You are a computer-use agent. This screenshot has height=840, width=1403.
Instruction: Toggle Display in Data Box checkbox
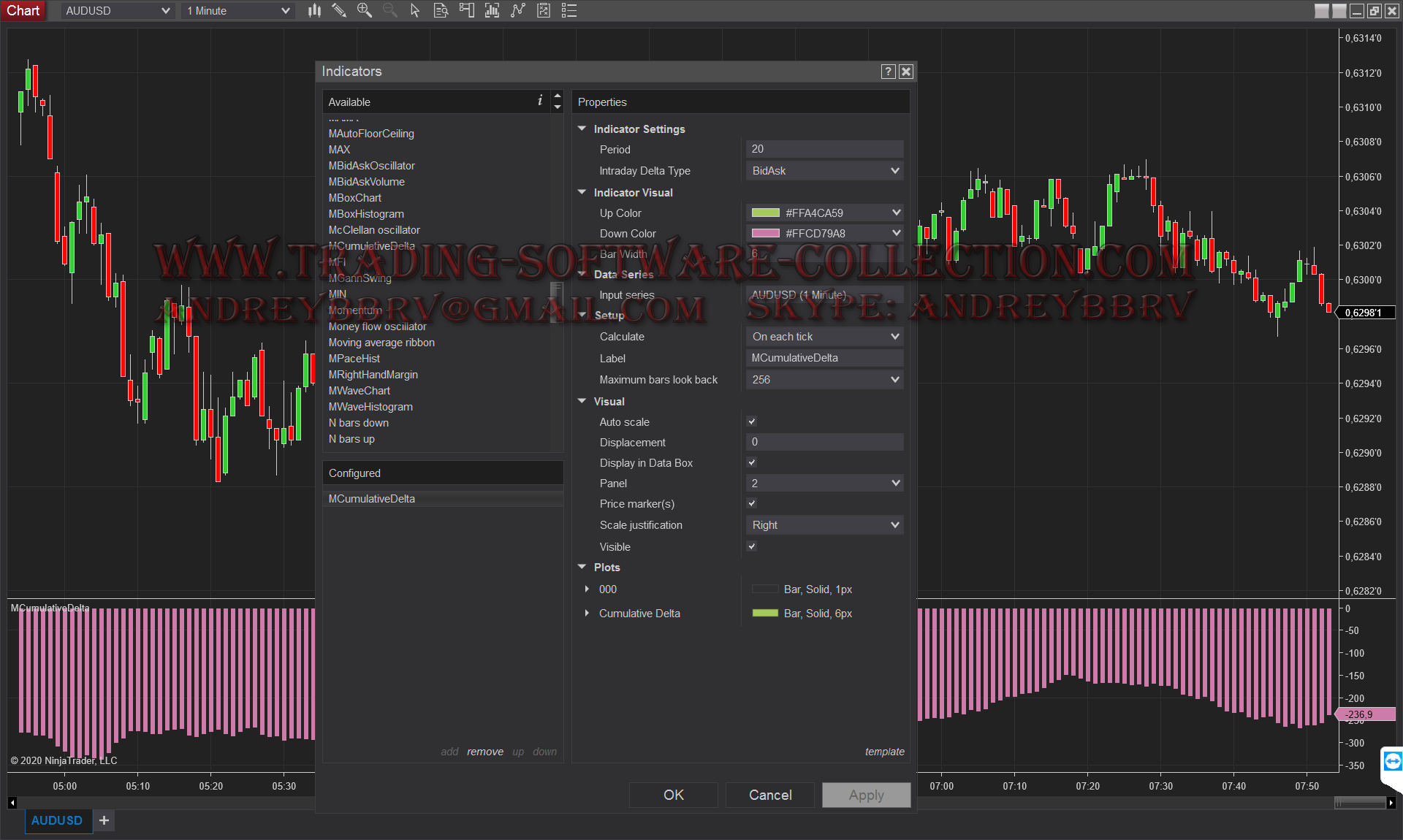pos(752,462)
